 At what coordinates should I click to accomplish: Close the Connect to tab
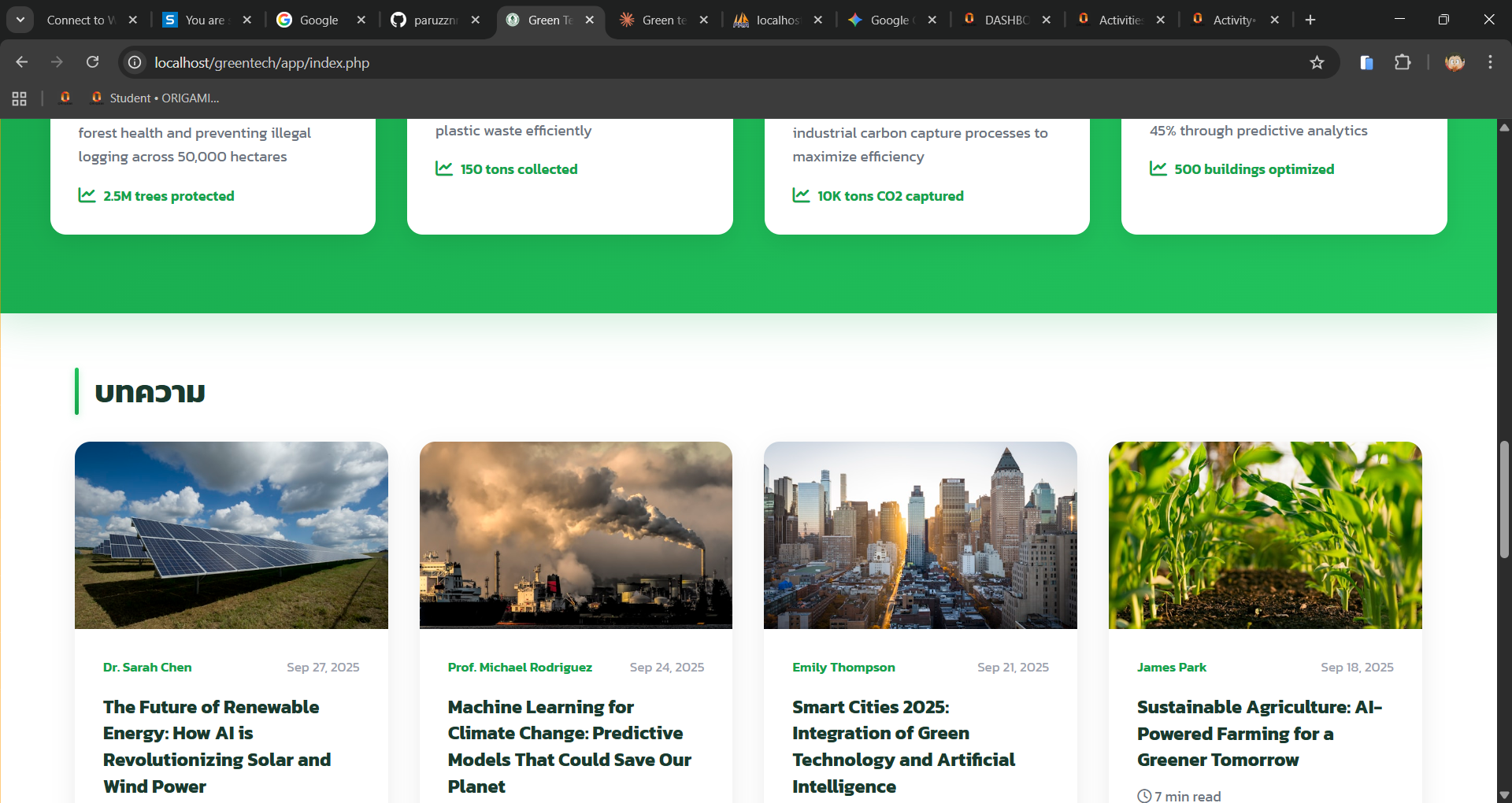pos(133,20)
